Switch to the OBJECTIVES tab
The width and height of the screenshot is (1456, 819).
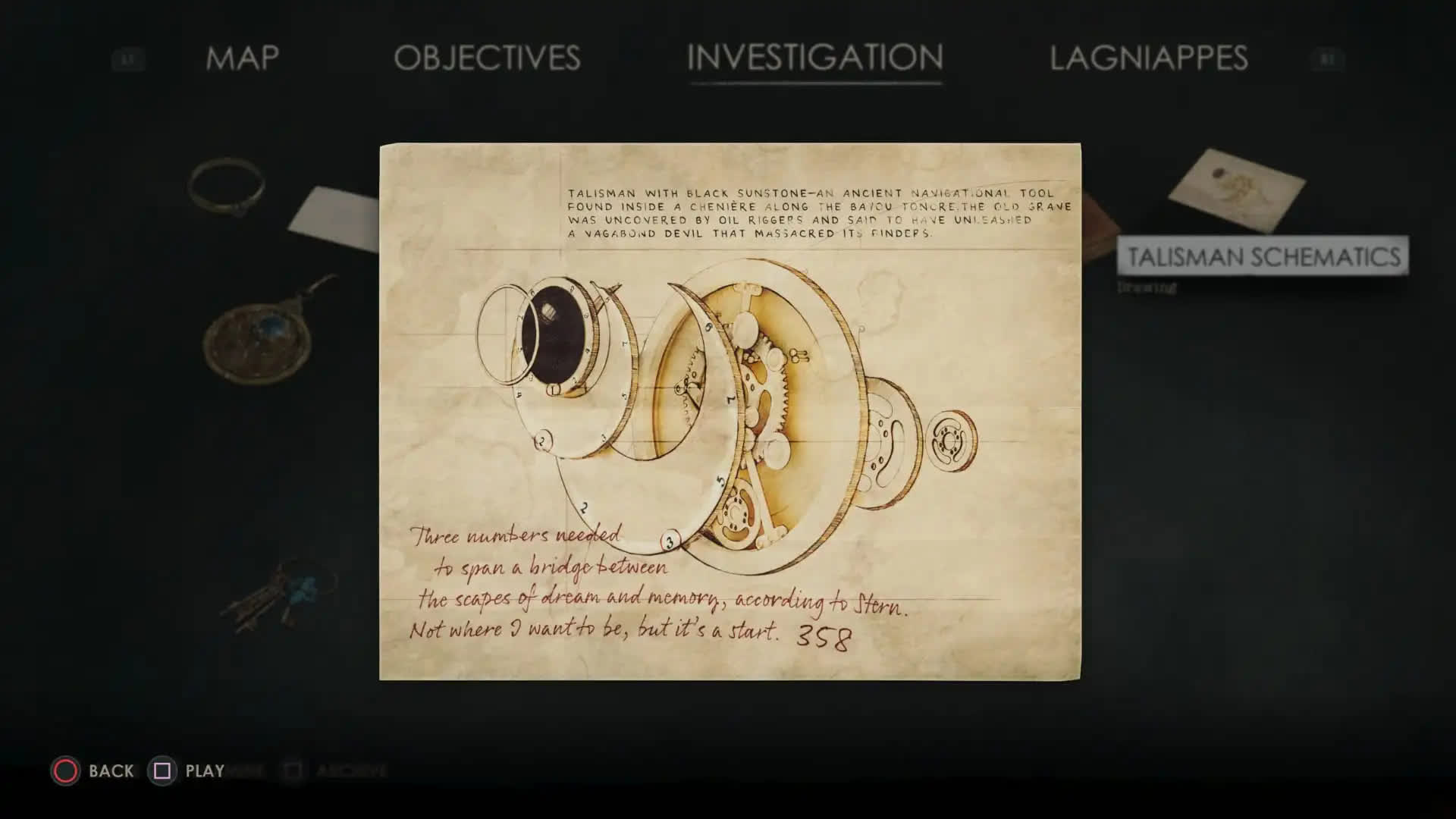point(487,58)
